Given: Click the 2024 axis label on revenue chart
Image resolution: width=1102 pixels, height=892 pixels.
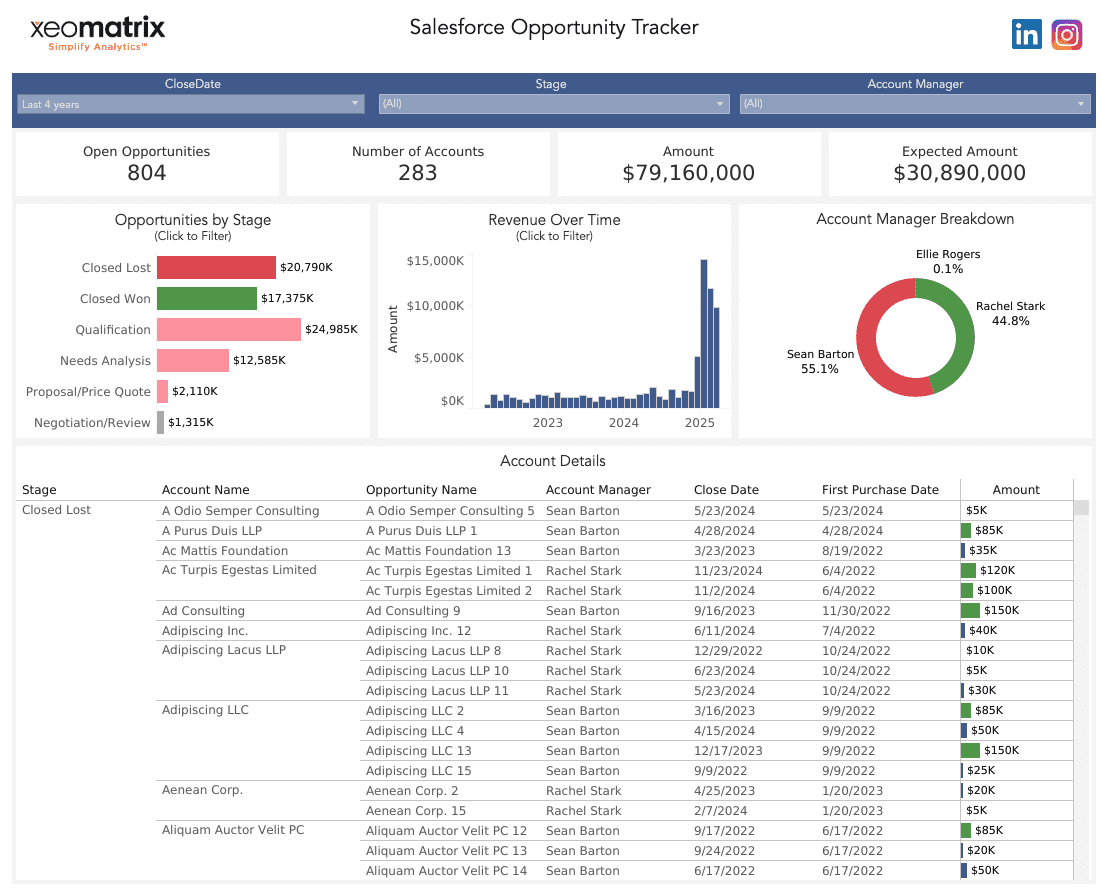Looking at the screenshot, I should point(623,422).
